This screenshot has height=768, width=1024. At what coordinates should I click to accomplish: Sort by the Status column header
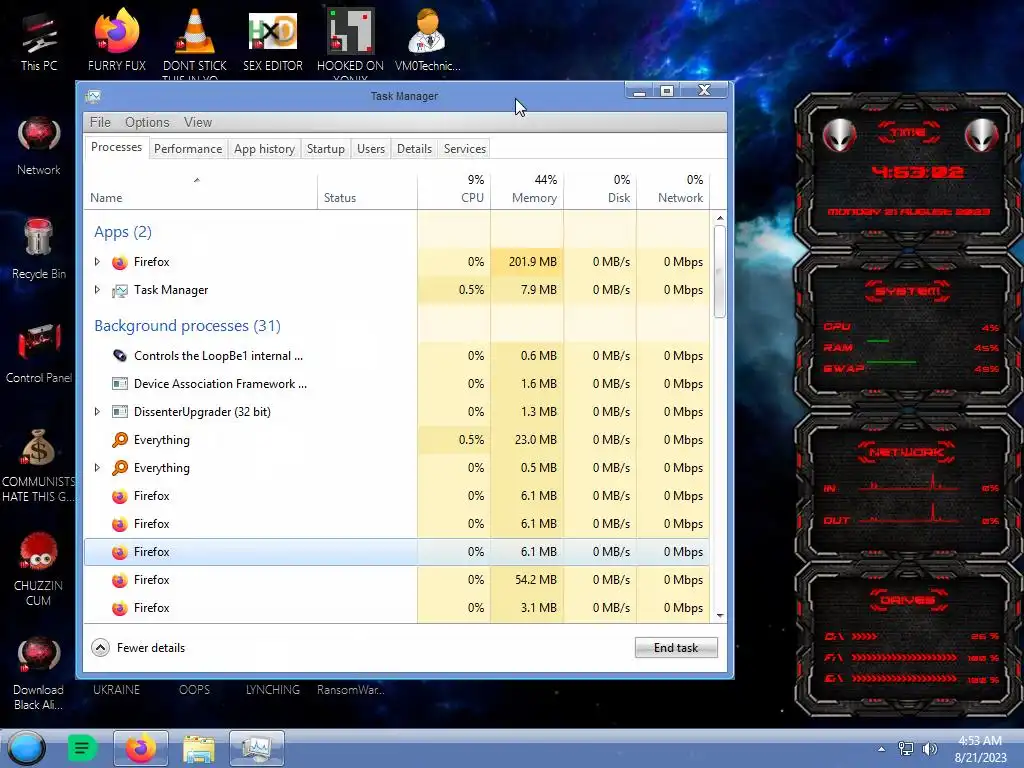368,191
